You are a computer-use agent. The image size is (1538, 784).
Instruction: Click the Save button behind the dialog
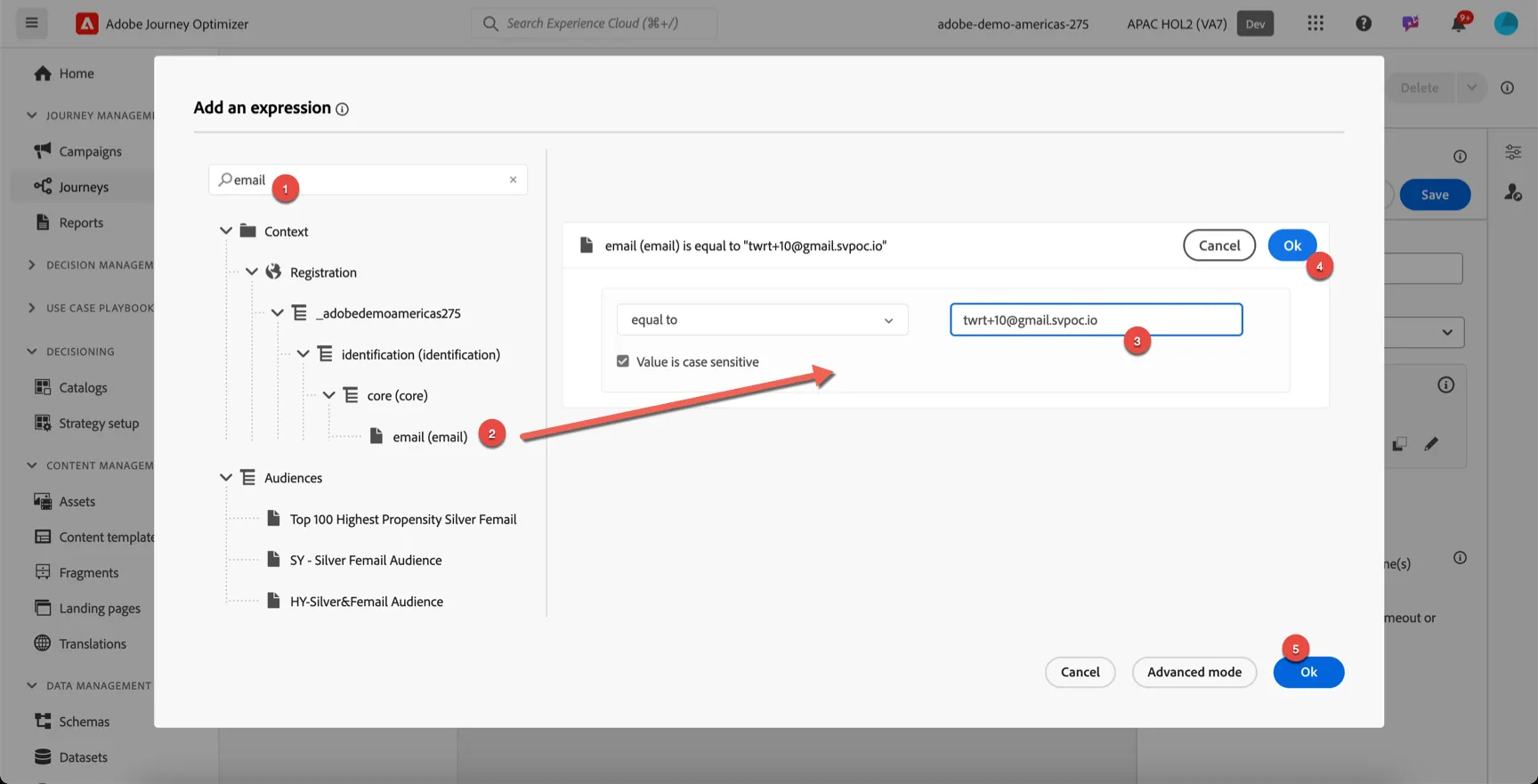[1434, 195]
